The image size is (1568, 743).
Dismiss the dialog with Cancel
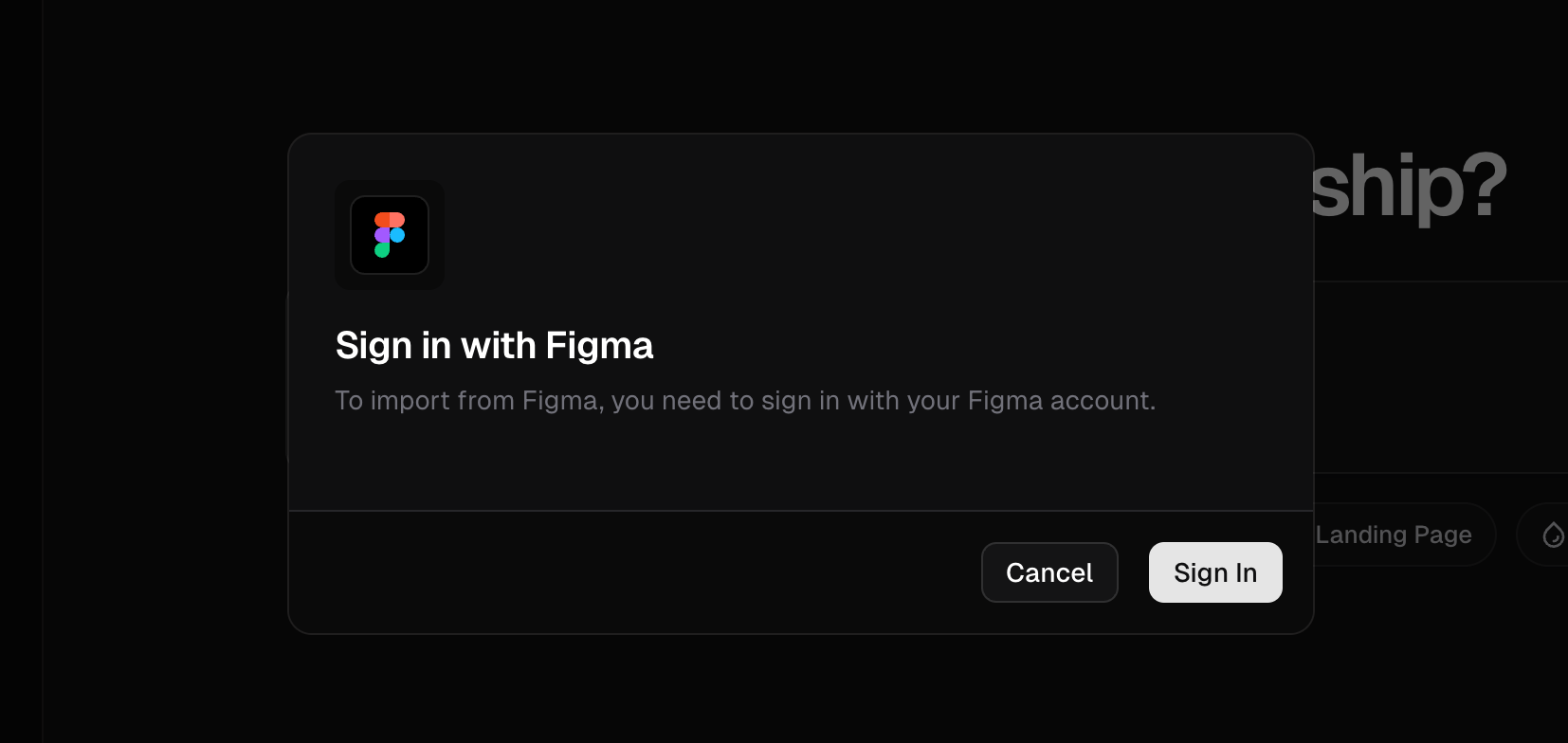pos(1049,572)
